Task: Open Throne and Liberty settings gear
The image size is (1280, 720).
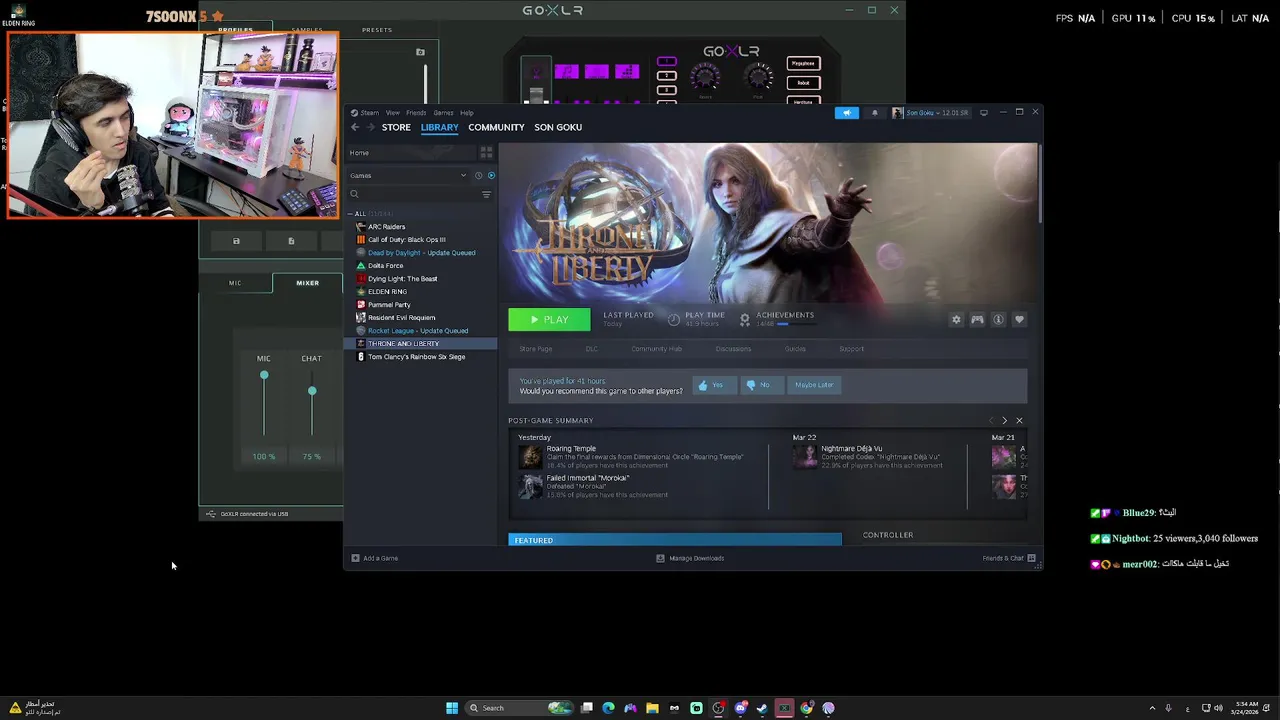Action: click(956, 320)
